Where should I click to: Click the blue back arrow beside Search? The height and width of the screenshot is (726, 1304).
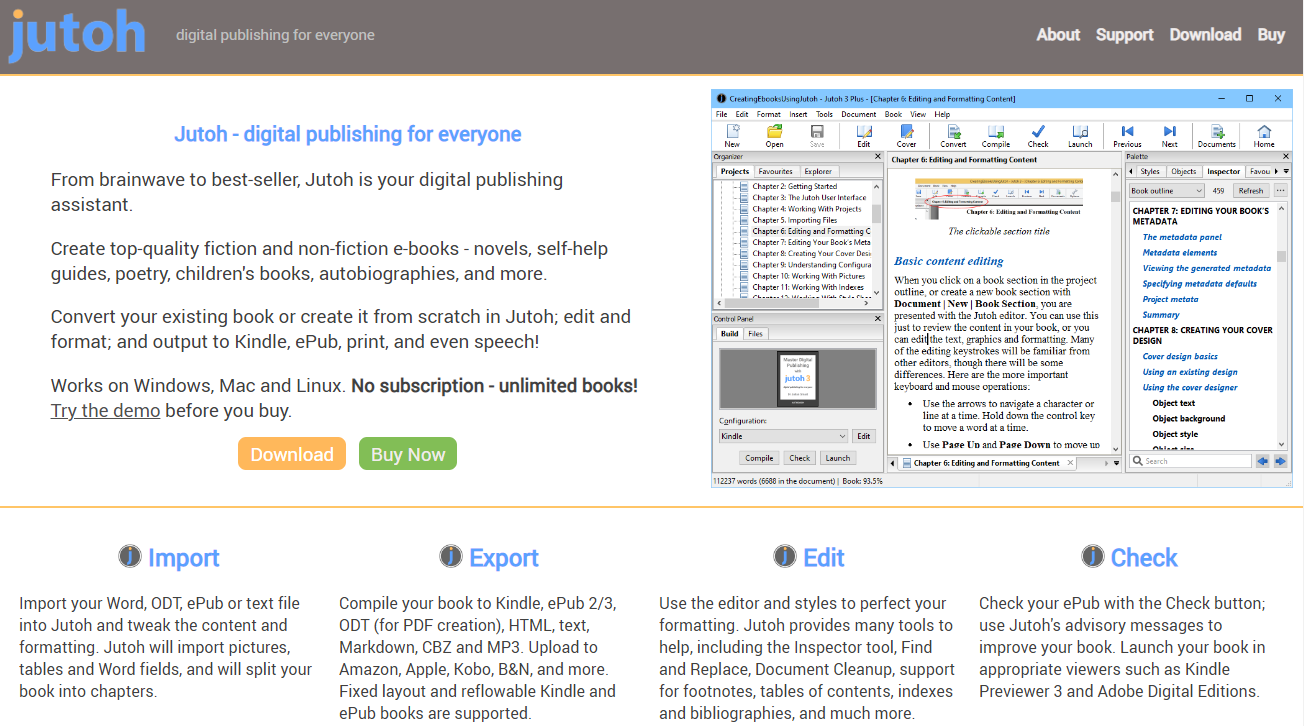coord(1263,461)
